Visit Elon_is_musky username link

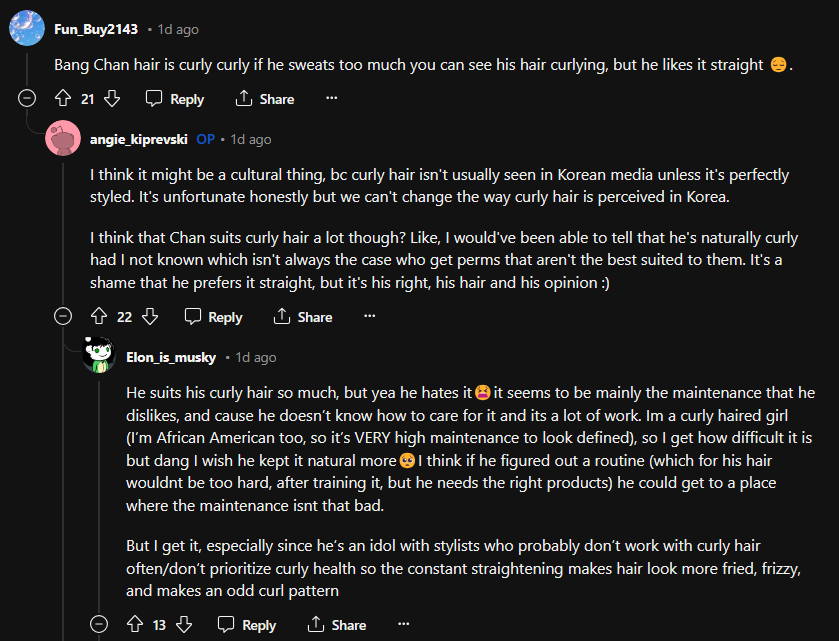[x=171, y=357]
